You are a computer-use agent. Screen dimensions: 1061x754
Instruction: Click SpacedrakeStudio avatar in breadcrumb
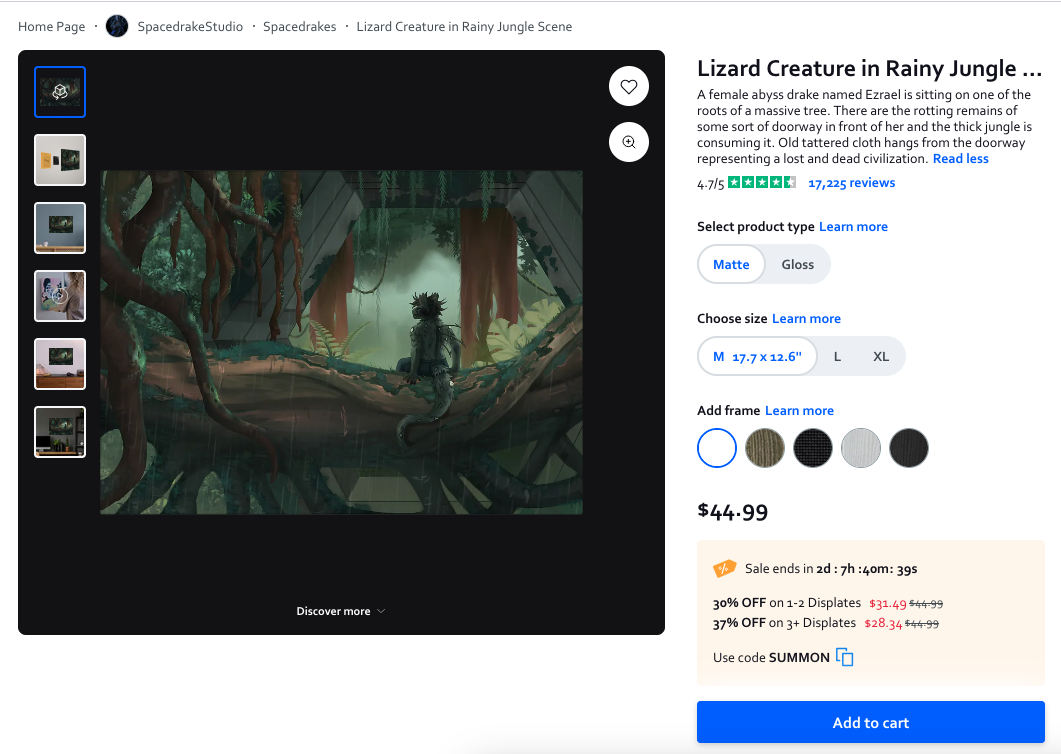[x=117, y=26]
